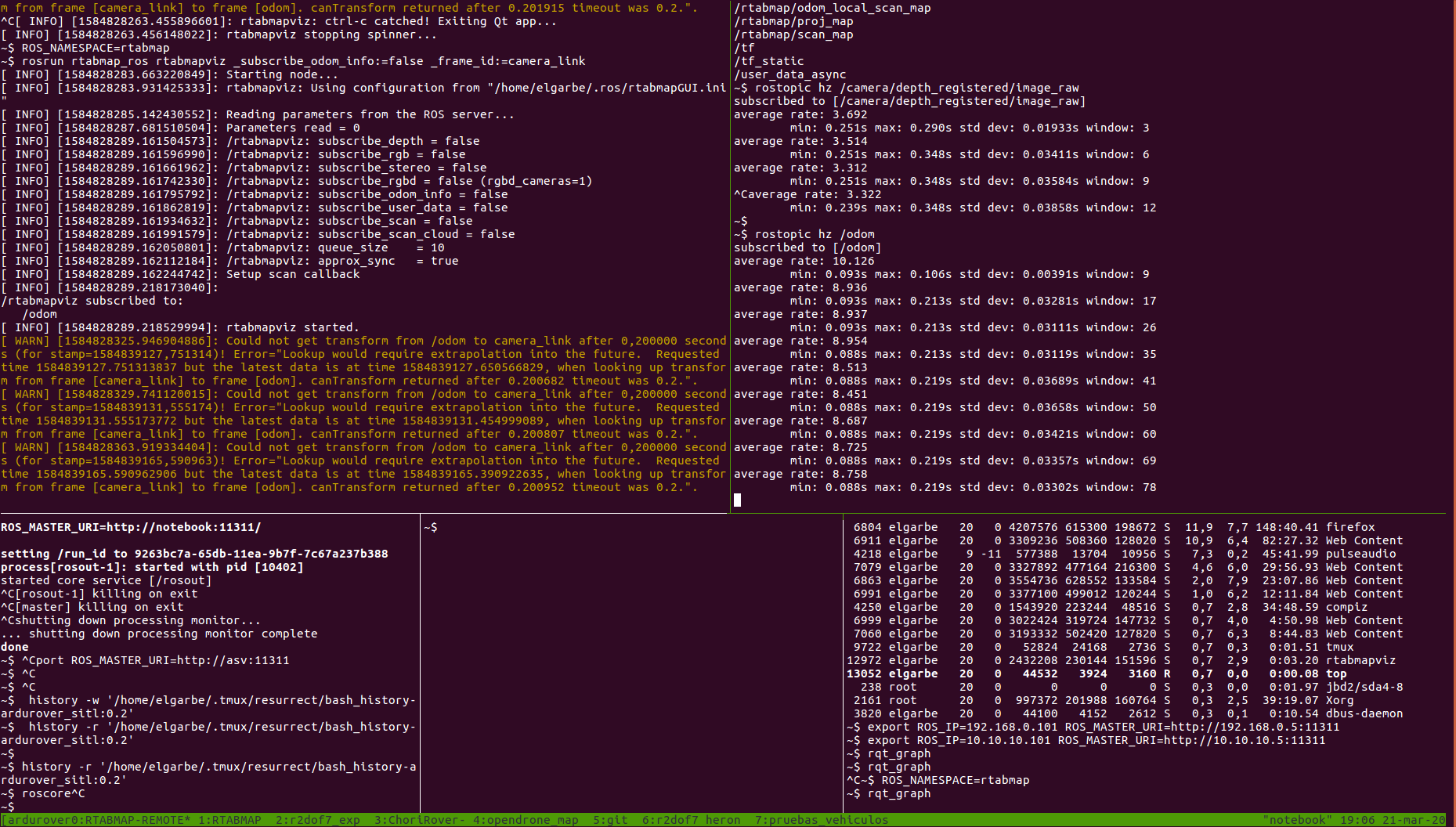Click the roscore^C command line
The height and width of the screenshot is (827, 1456).
[x=53, y=793]
